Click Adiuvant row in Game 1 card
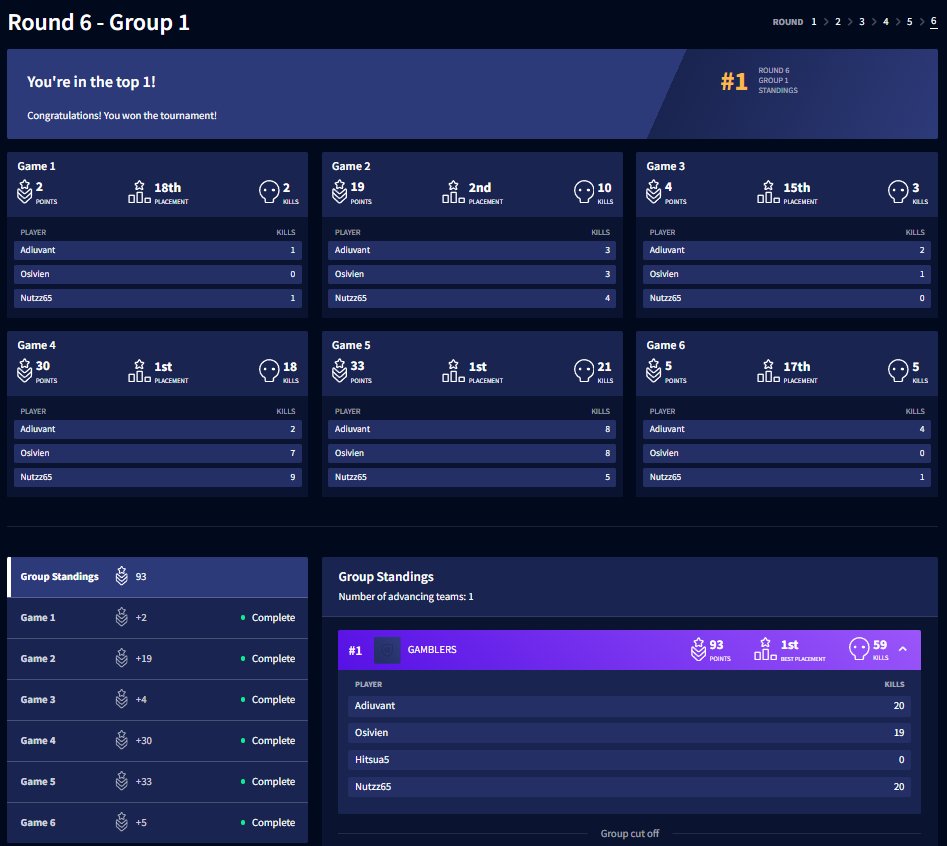Screen dimensions: 947x846 point(158,250)
